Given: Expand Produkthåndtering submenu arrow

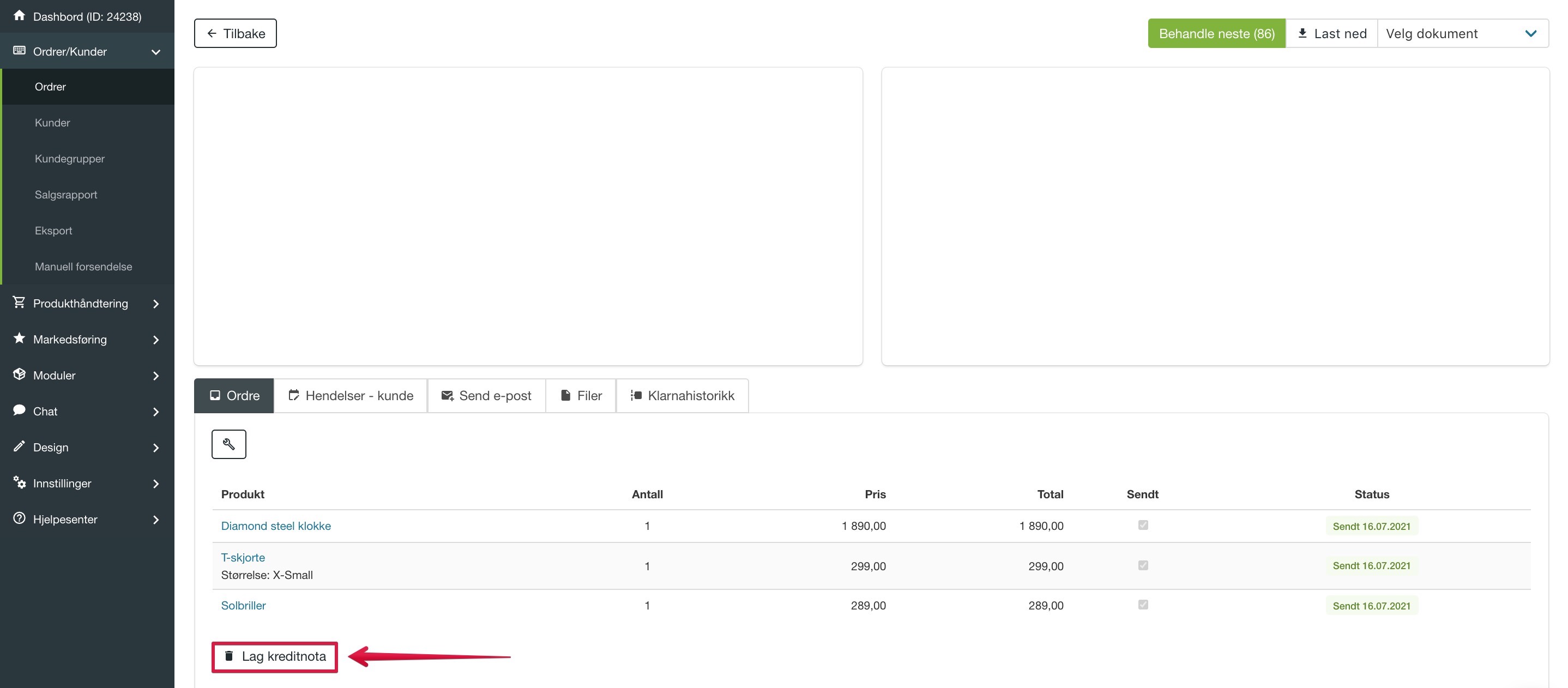Looking at the screenshot, I should (x=156, y=304).
